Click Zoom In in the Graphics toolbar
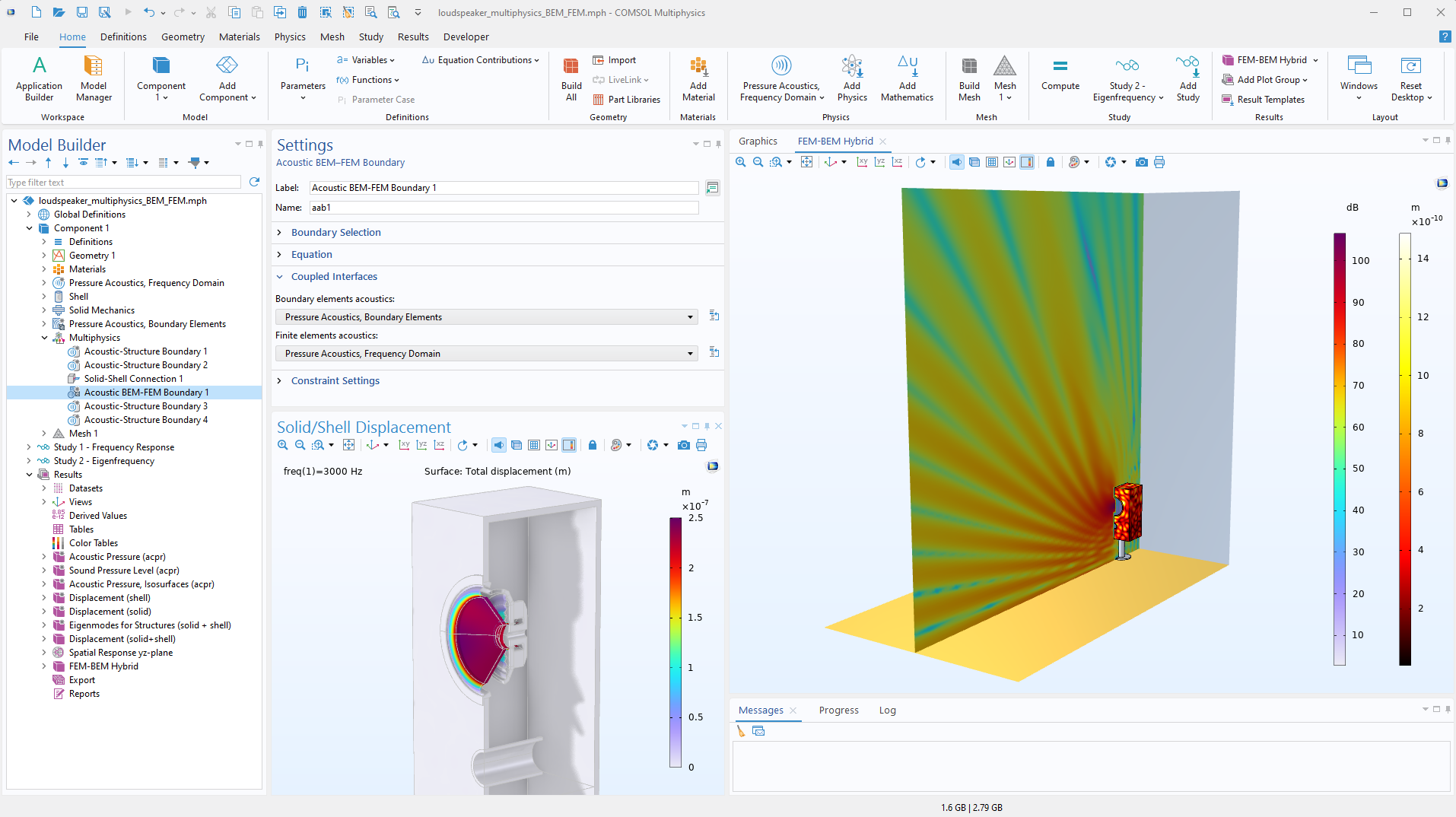The image size is (1456, 817). coord(741,162)
